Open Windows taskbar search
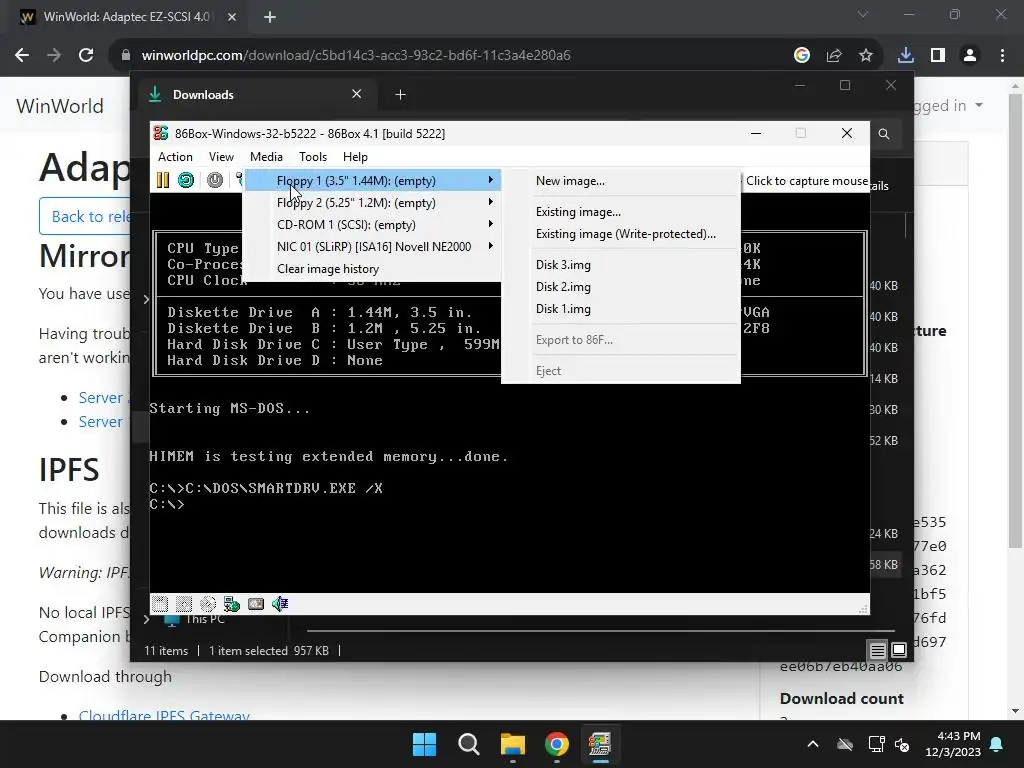Image resolution: width=1024 pixels, height=768 pixels. [x=469, y=744]
